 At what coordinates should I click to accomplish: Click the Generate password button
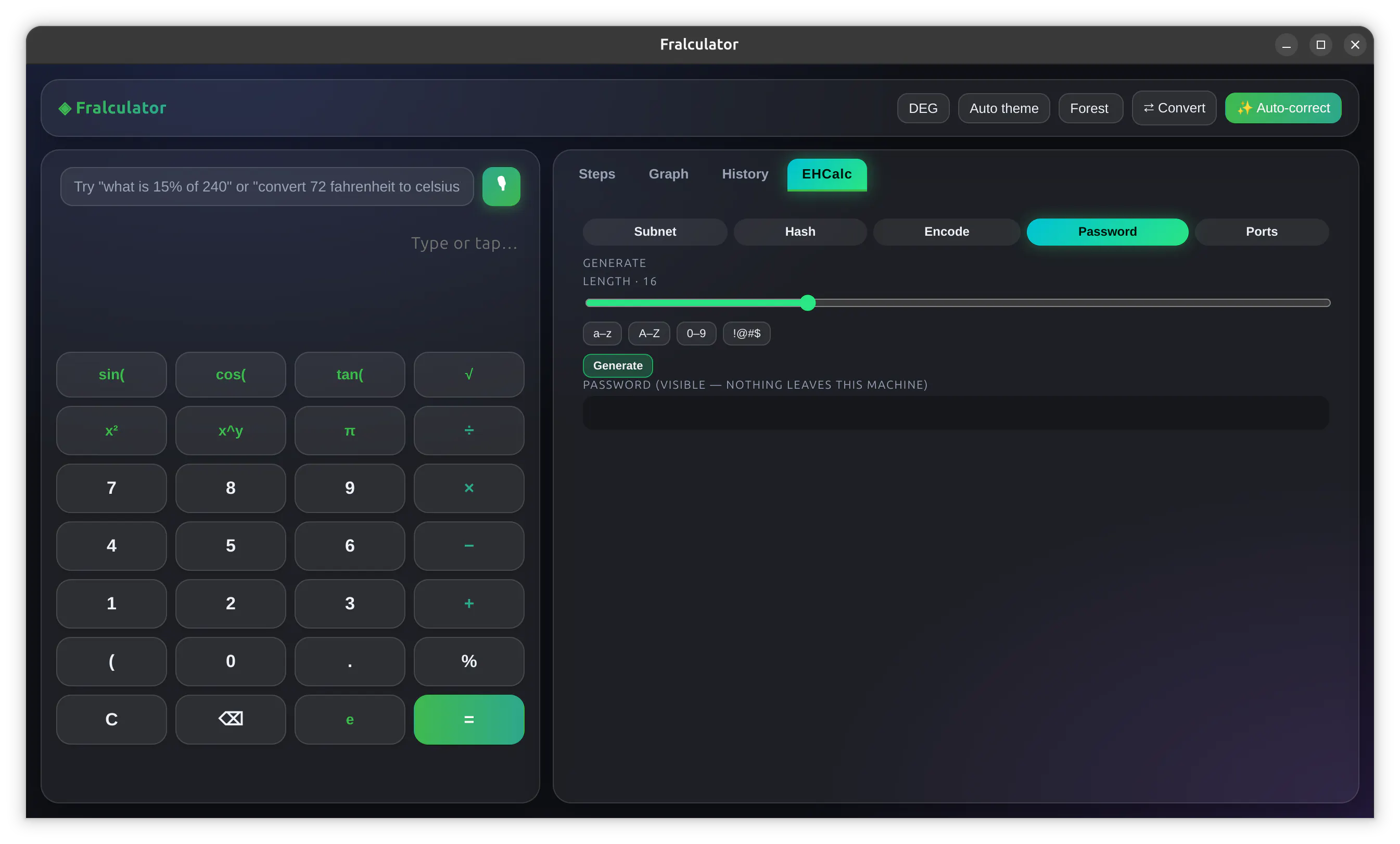click(x=618, y=365)
